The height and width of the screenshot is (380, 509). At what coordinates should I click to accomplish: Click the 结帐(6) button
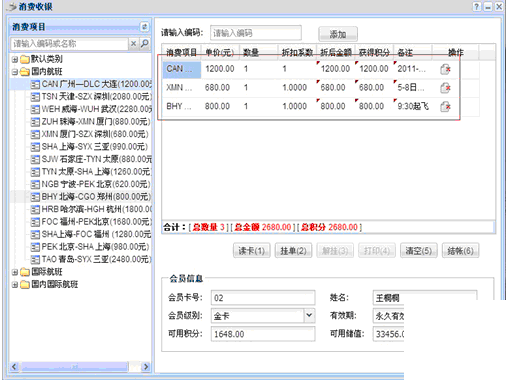click(460, 251)
